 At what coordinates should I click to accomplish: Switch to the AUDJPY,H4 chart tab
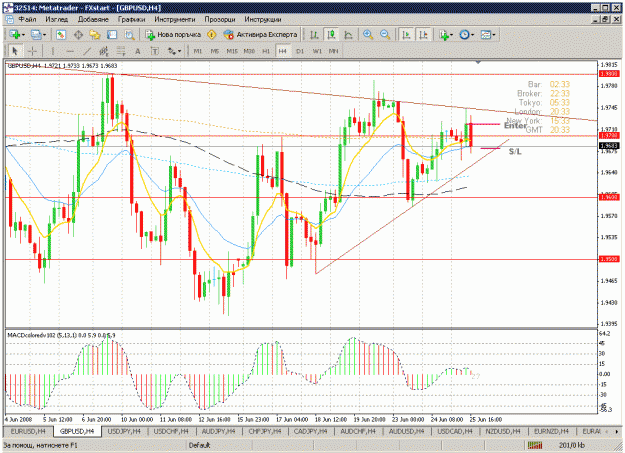(x=219, y=431)
